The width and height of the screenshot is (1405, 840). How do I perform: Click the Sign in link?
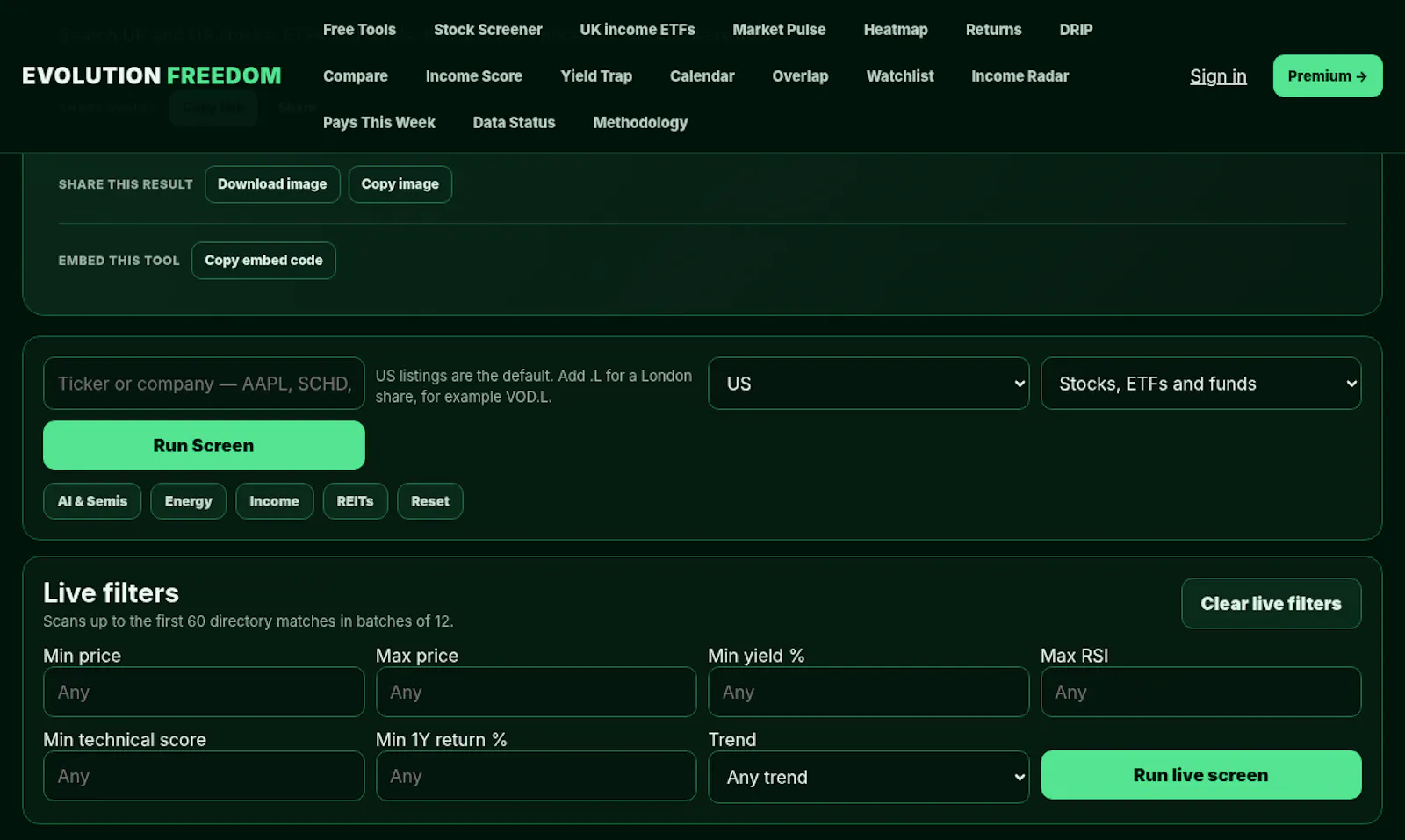coord(1218,76)
